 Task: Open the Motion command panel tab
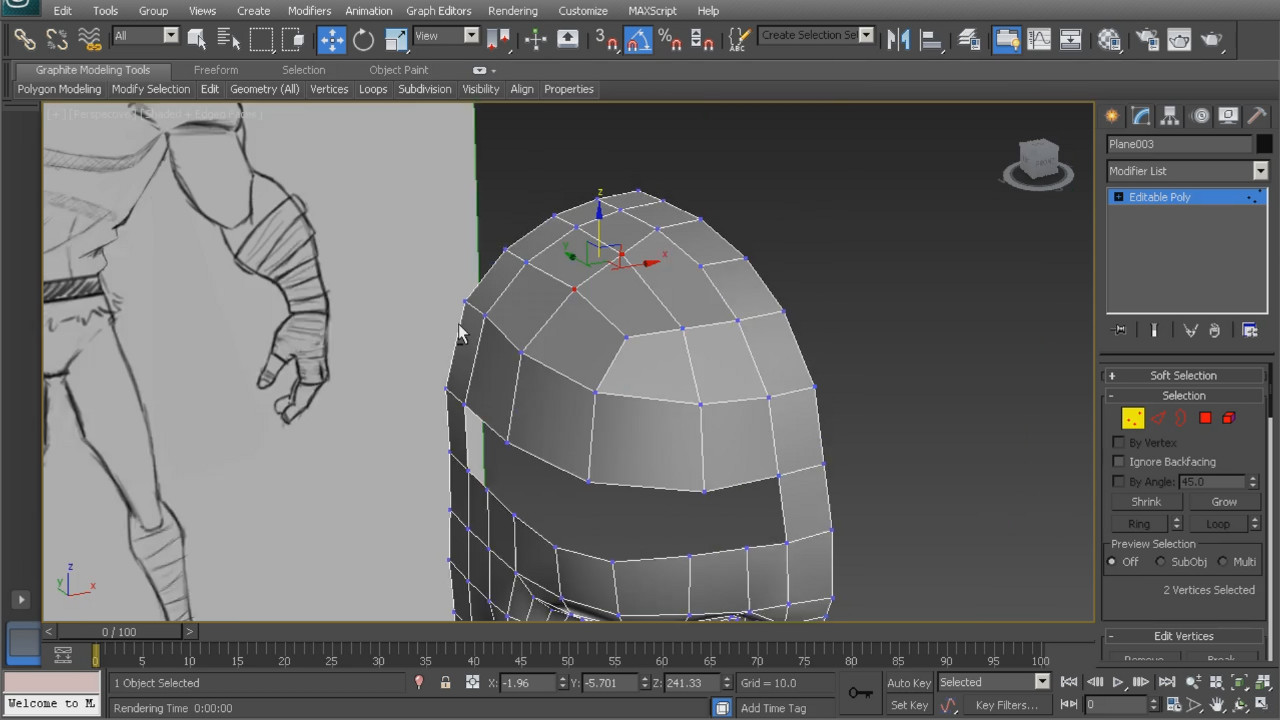point(1200,116)
